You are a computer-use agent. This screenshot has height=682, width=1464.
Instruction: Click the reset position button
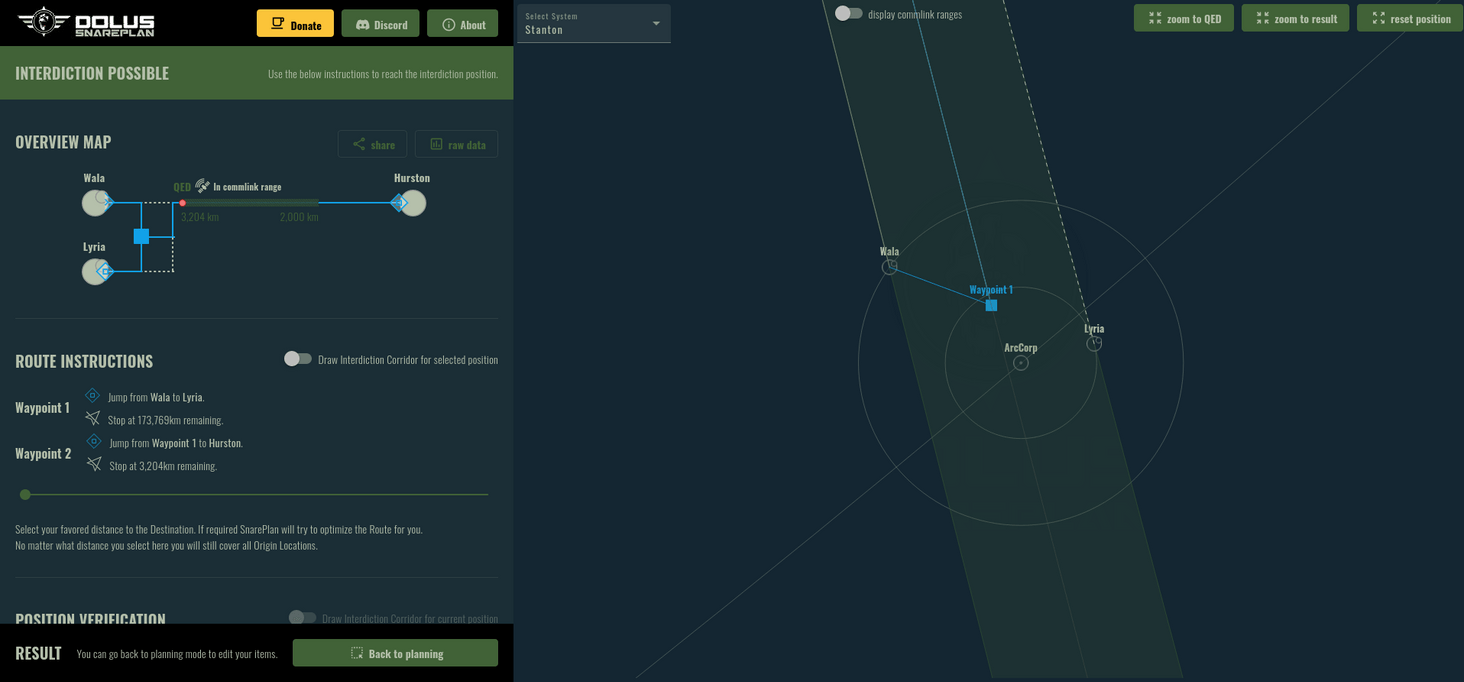[1410, 17]
